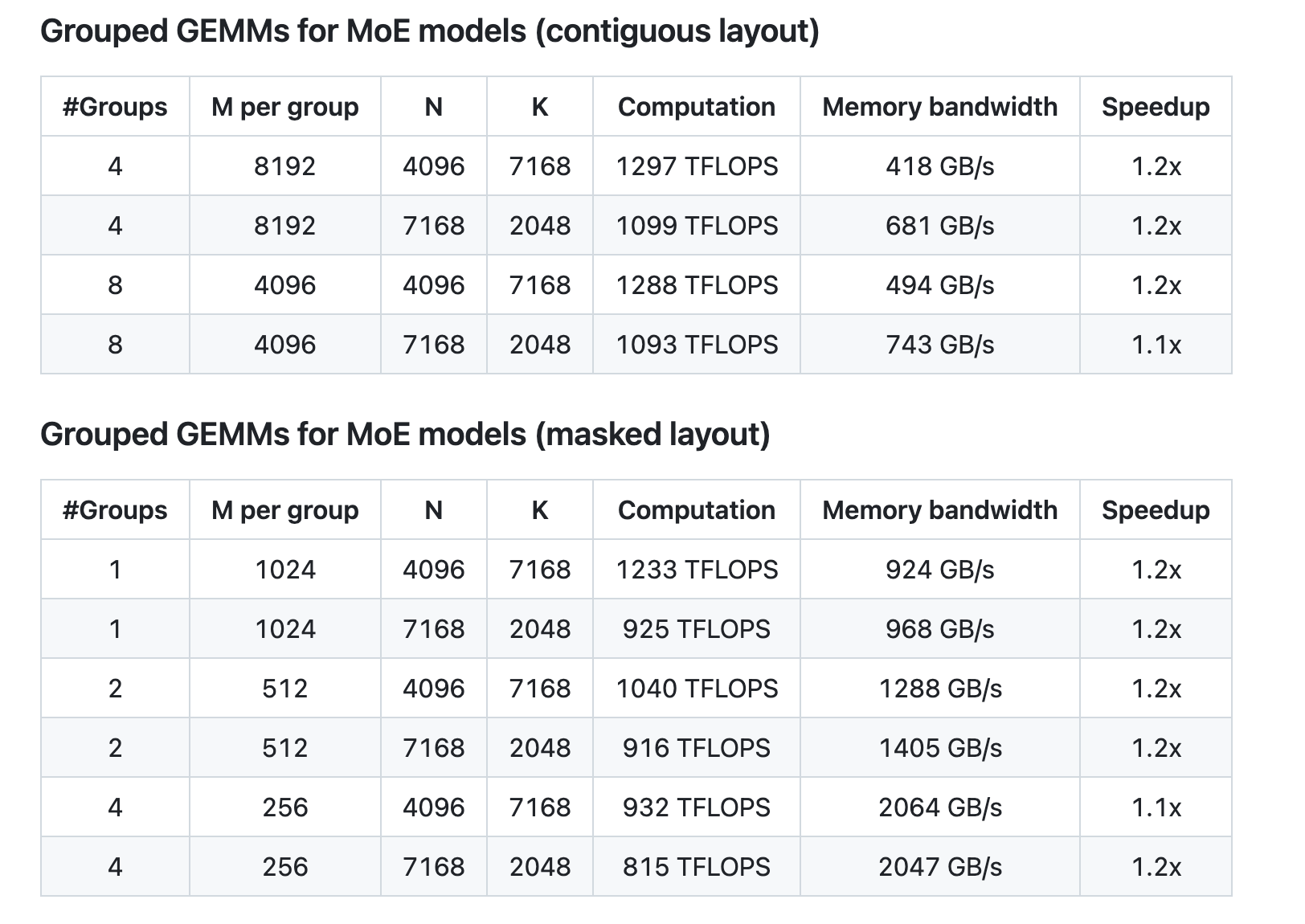Click the 815 TFLOPS computation cell

697,867
